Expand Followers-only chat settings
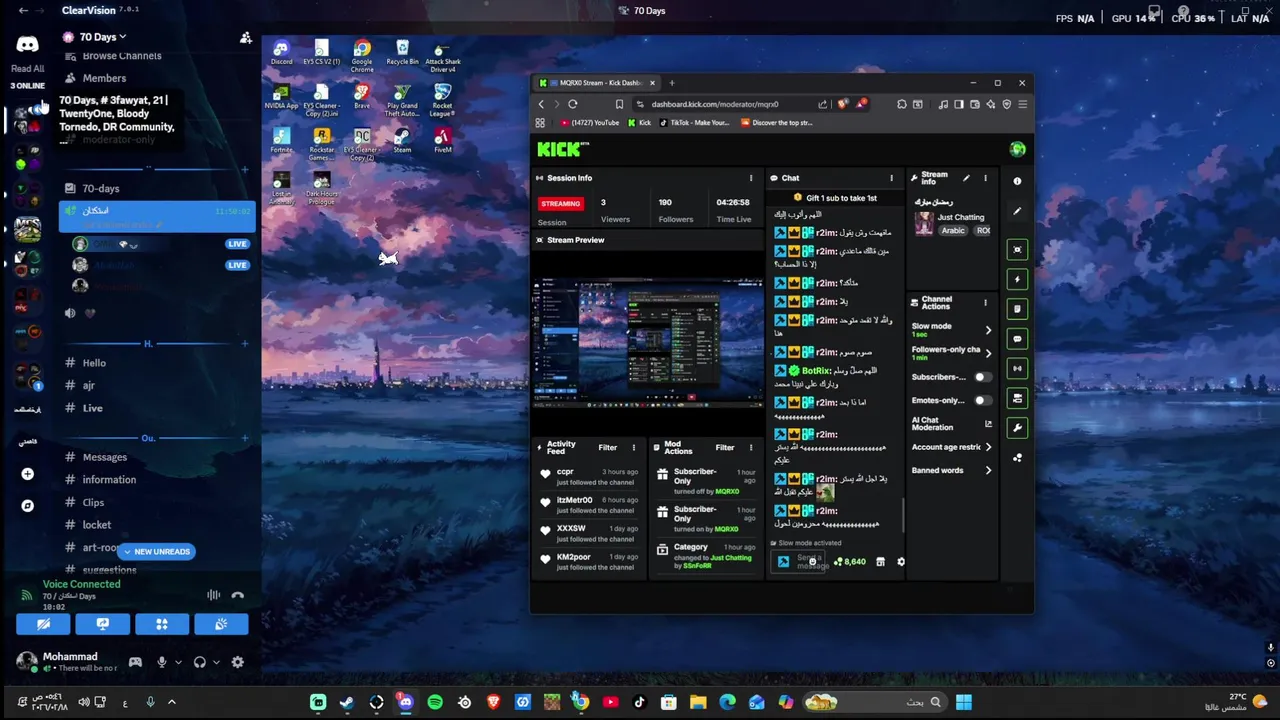Viewport: 1280px width, 720px height. point(988,353)
